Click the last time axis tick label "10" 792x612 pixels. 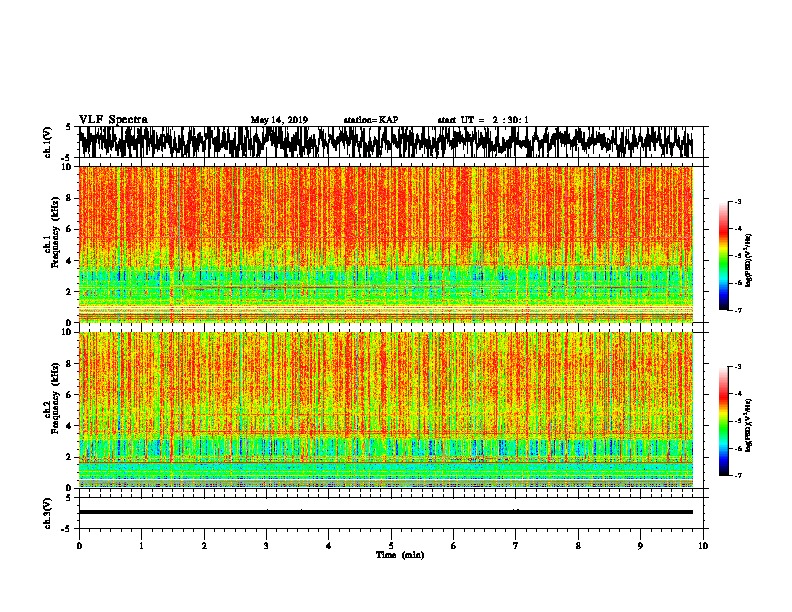(703, 545)
